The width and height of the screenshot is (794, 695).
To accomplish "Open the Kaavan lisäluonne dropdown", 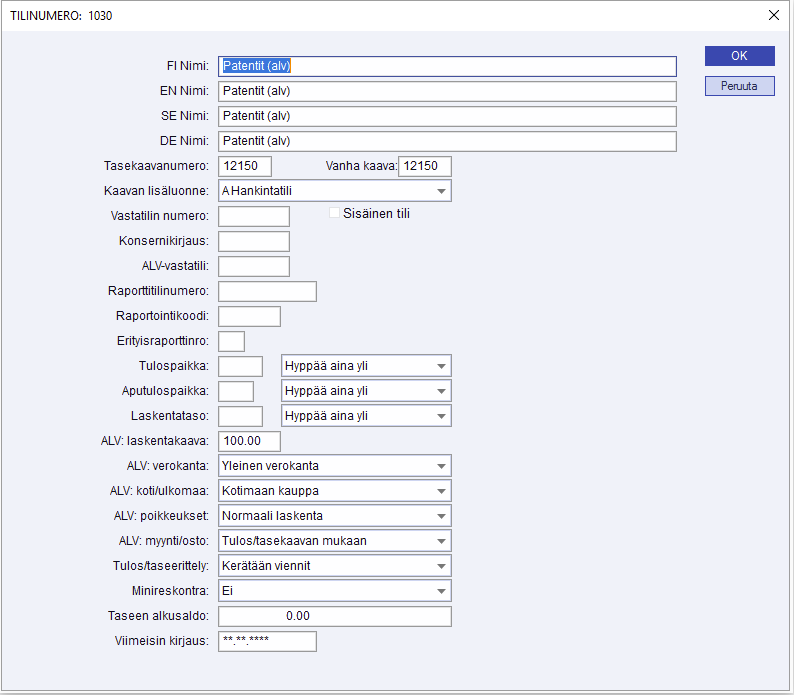I will pyautogui.click(x=334, y=191).
